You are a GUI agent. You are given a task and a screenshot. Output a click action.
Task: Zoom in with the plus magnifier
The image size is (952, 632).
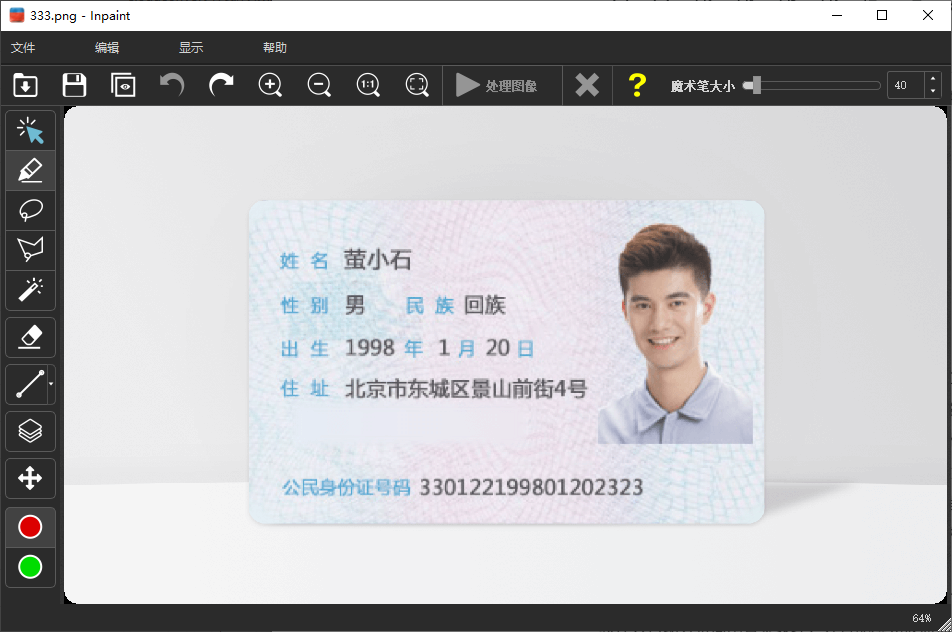tap(270, 86)
